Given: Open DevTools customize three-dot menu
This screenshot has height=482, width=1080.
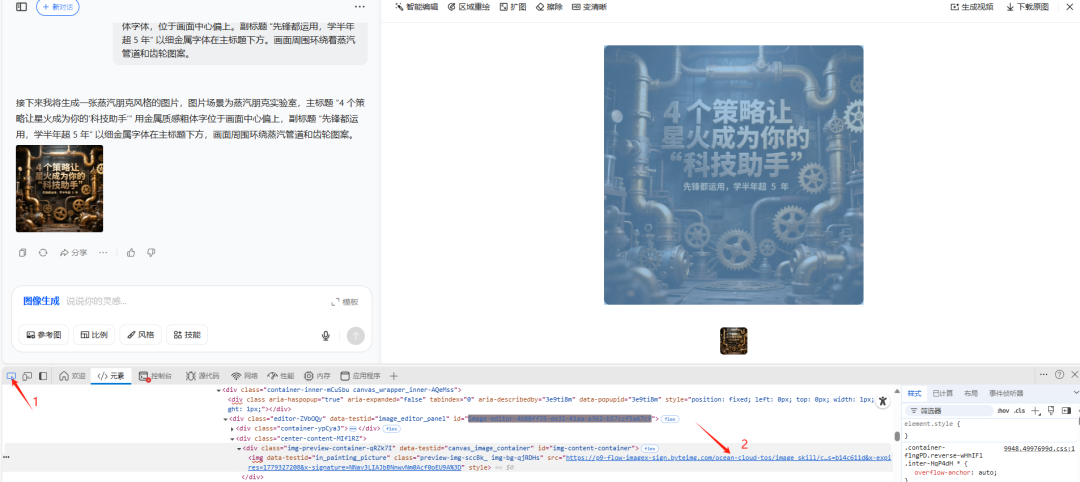Looking at the screenshot, I should coord(1044,374).
